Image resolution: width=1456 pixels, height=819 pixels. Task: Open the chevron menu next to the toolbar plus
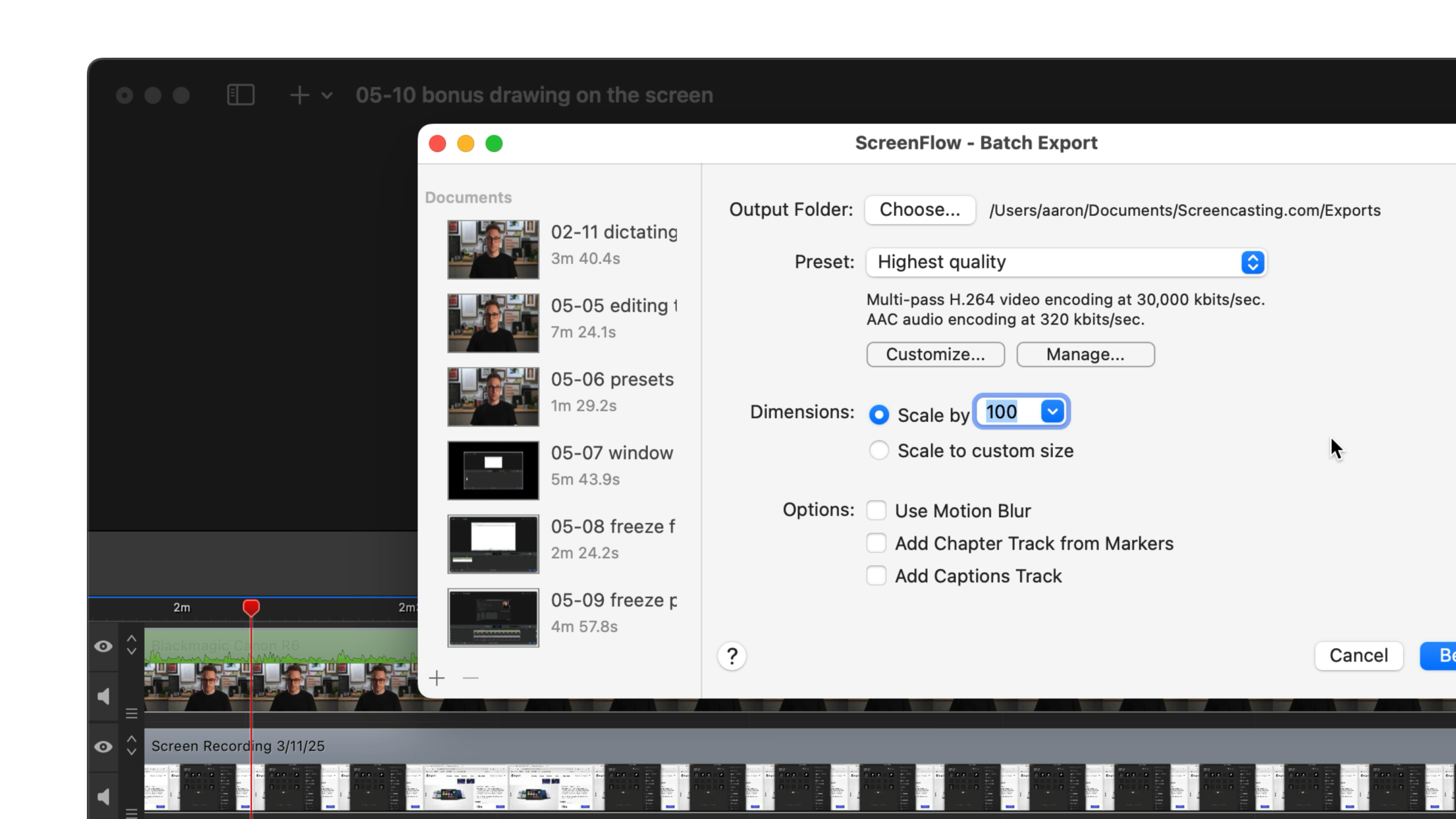pos(327,96)
